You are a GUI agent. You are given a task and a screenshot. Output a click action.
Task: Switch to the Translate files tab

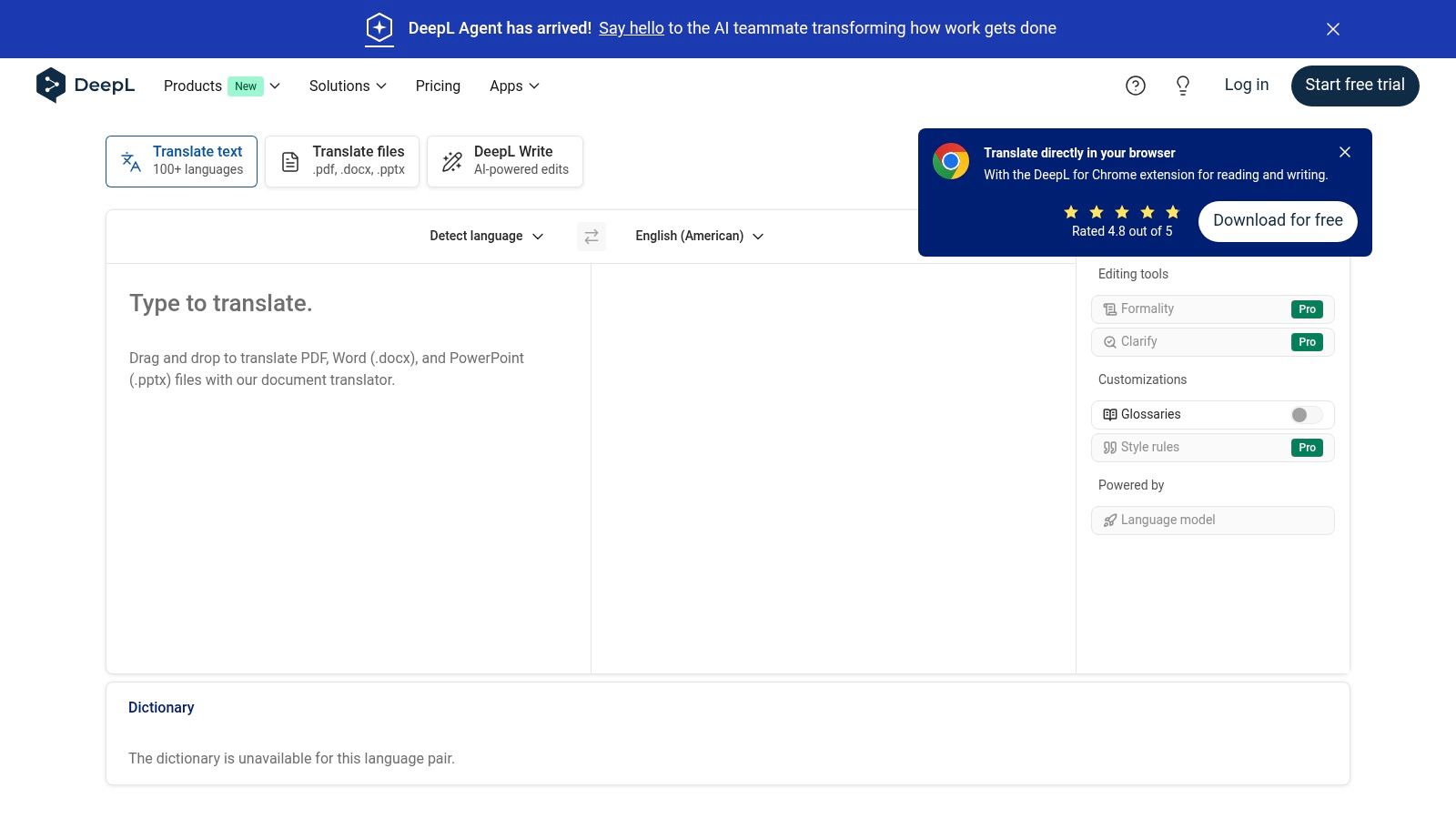(342, 161)
